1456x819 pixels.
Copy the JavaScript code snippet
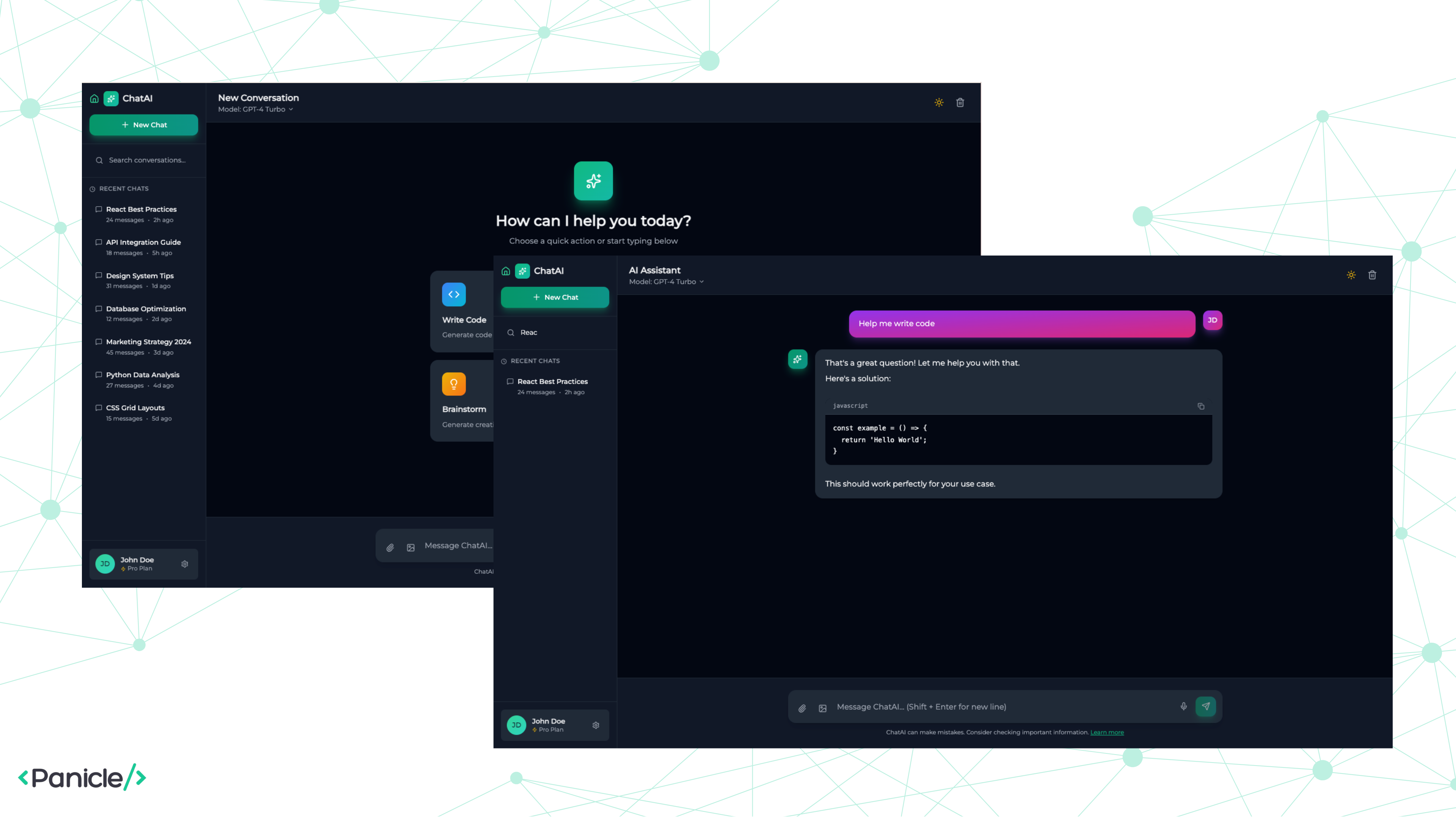tap(1200, 406)
